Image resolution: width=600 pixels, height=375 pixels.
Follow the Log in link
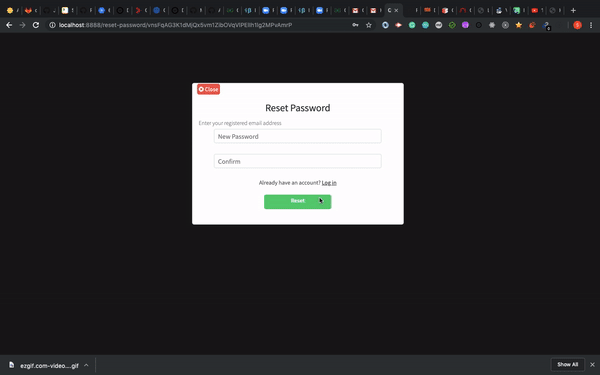point(329,183)
